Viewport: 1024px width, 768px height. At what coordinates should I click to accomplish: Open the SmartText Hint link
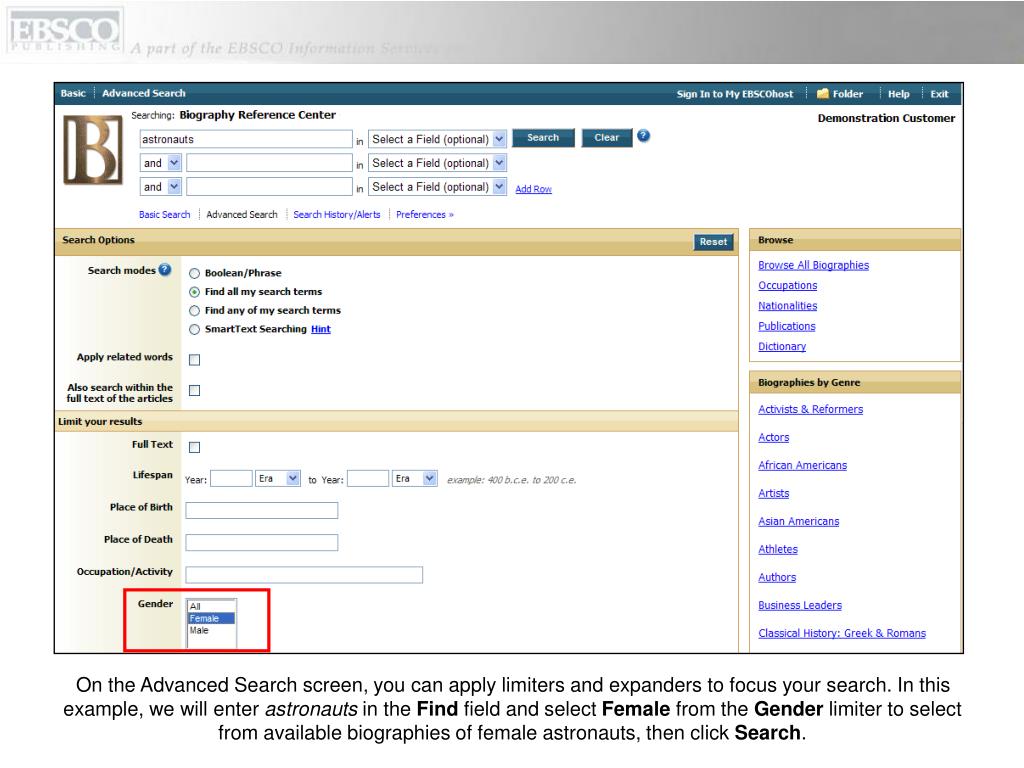point(321,329)
